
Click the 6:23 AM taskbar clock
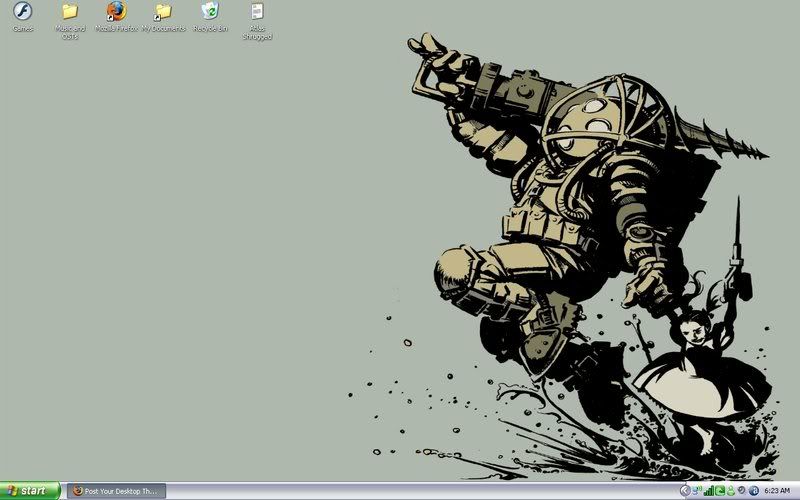click(777, 491)
